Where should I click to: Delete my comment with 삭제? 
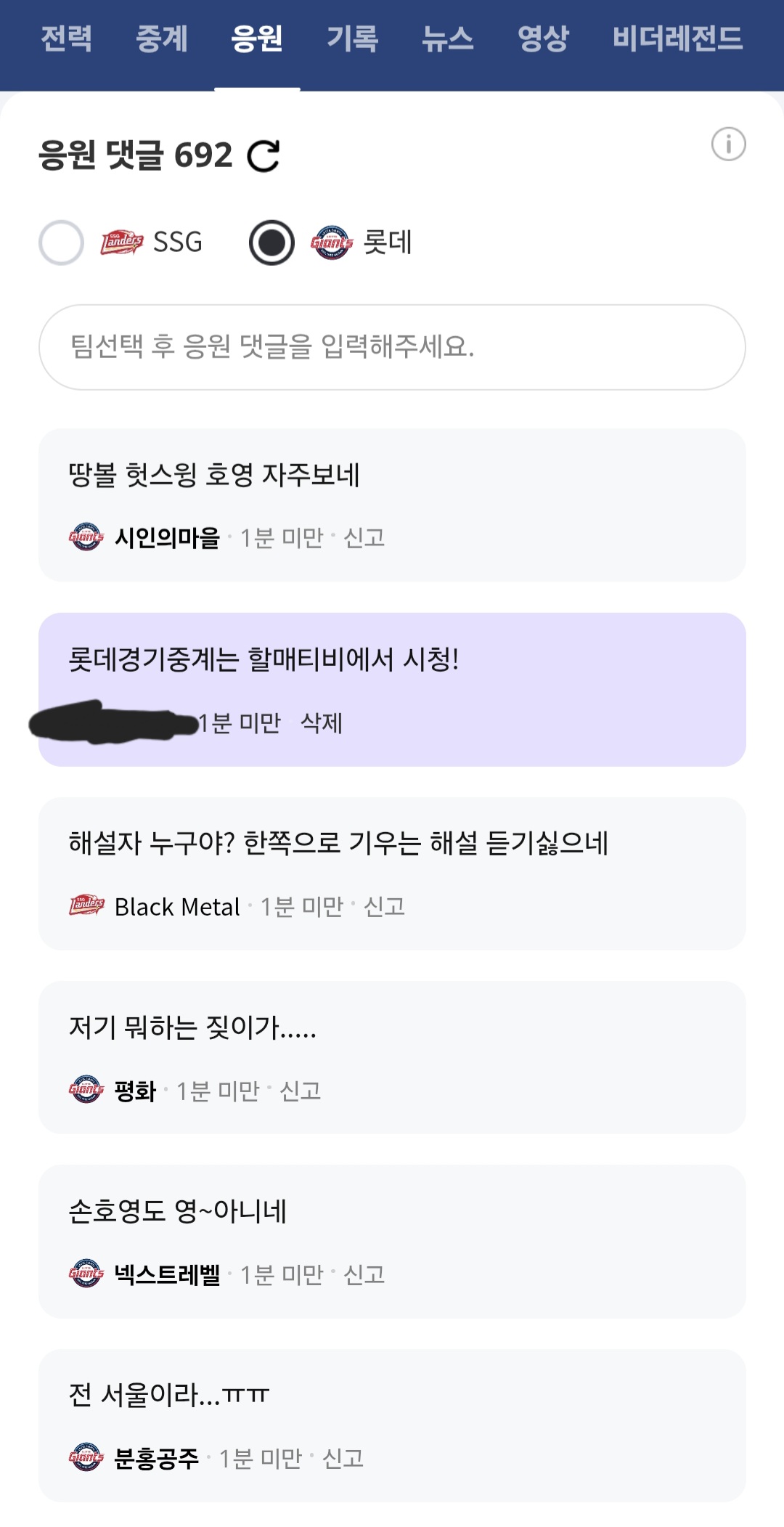click(322, 722)
